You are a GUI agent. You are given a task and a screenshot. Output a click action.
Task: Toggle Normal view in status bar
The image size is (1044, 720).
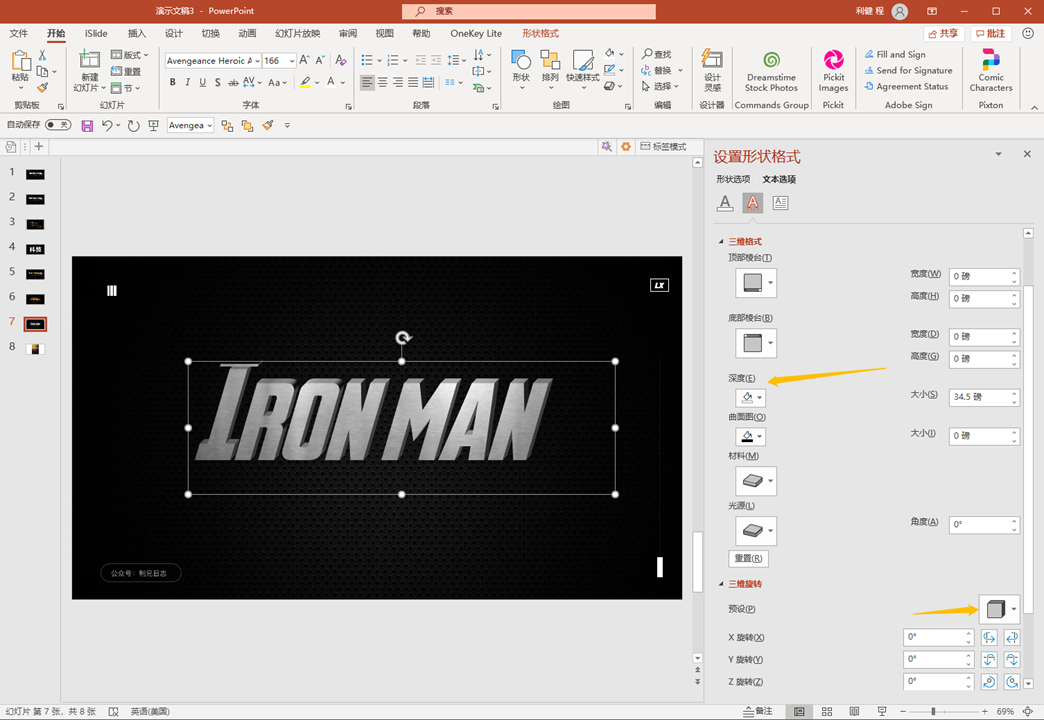[799, 711]
